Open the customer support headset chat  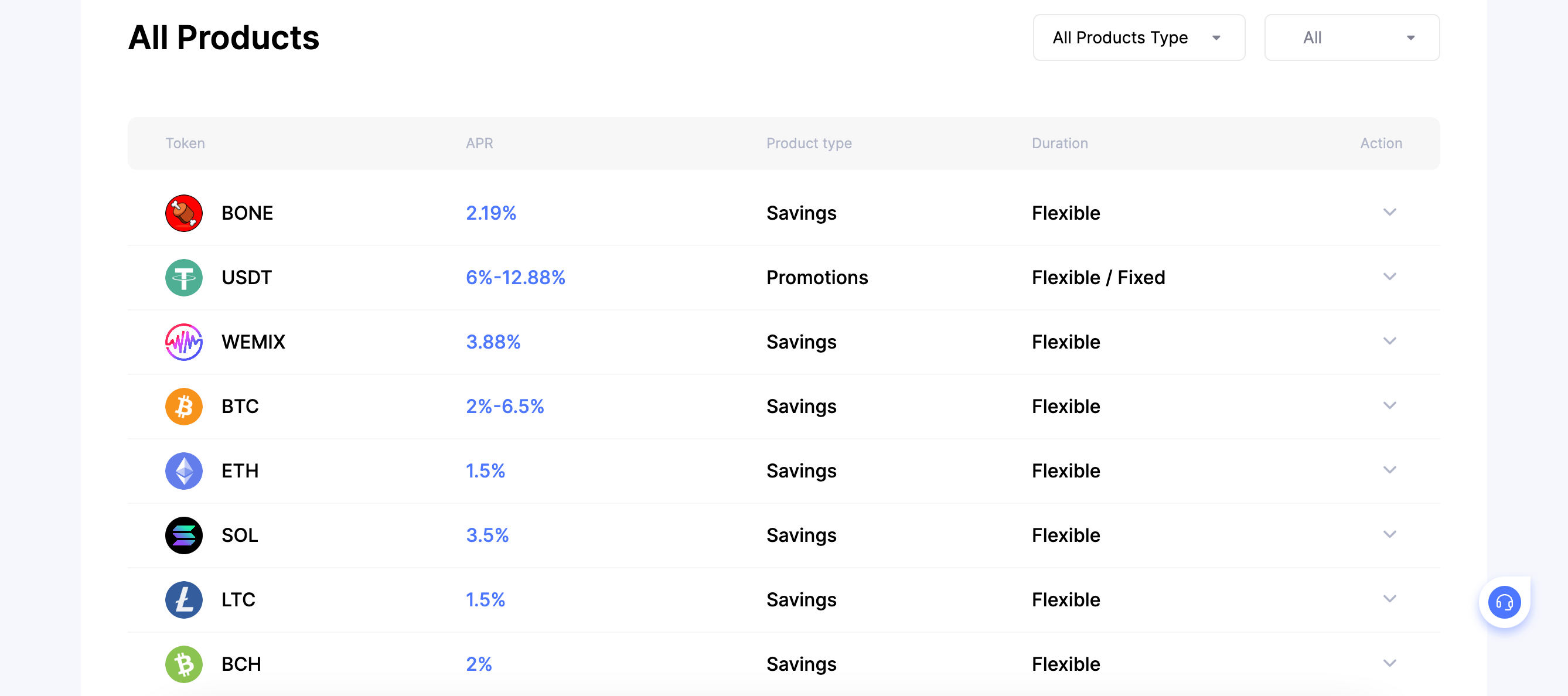(1504, 602)
